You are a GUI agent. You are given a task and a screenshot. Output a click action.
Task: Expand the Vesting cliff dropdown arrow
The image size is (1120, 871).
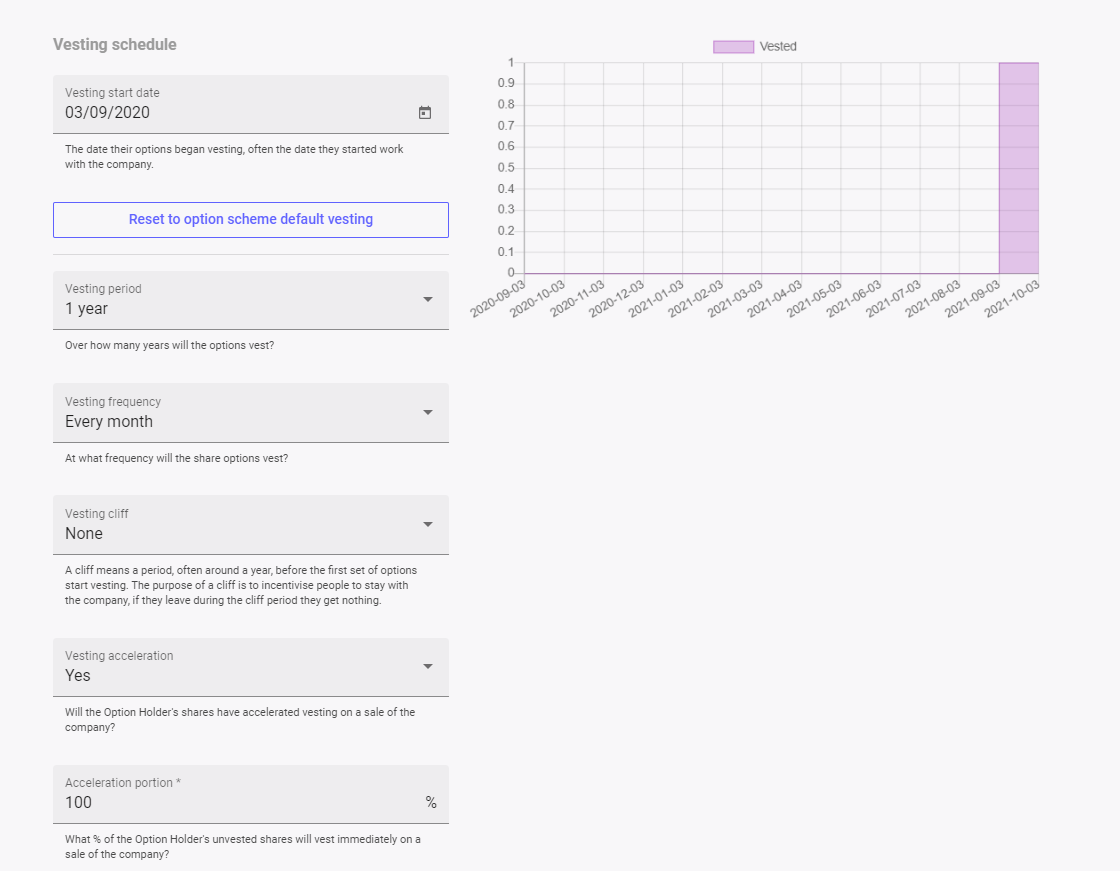point(428,524)
